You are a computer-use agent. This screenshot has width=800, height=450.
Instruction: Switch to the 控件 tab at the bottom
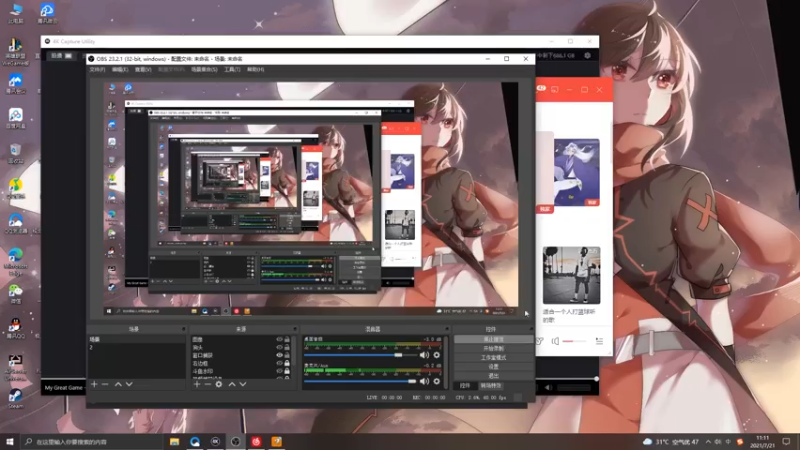465,386
